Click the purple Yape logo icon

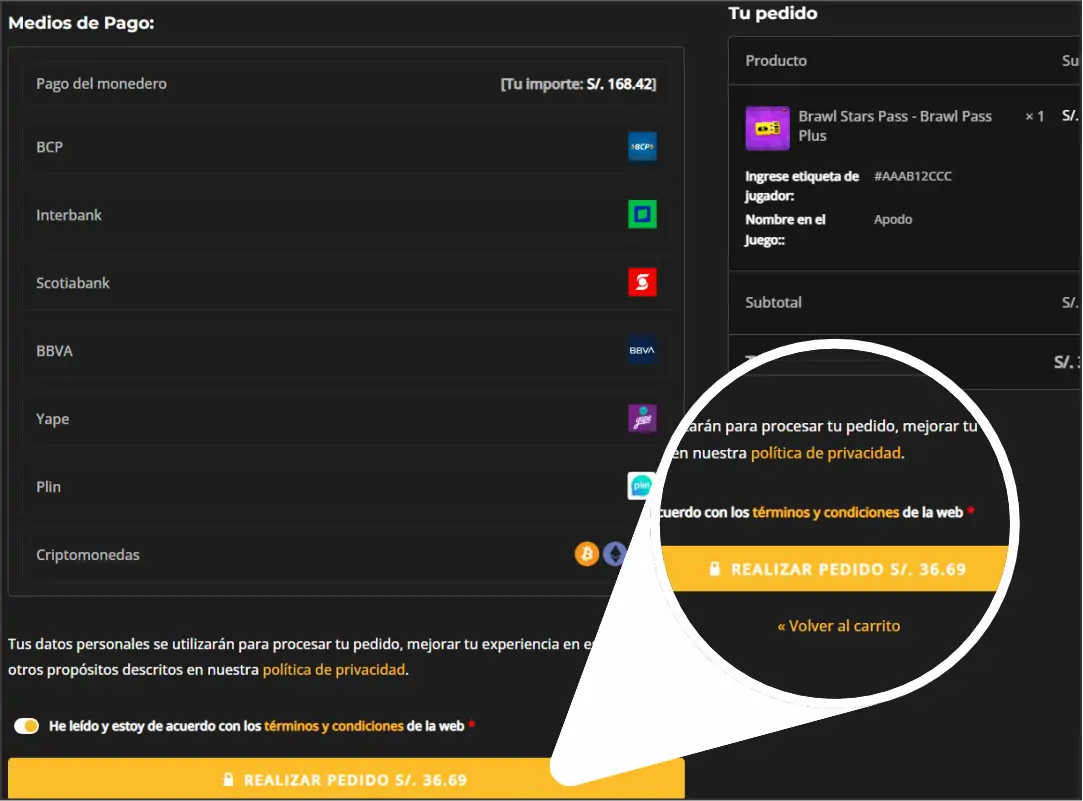coord(642,418)
